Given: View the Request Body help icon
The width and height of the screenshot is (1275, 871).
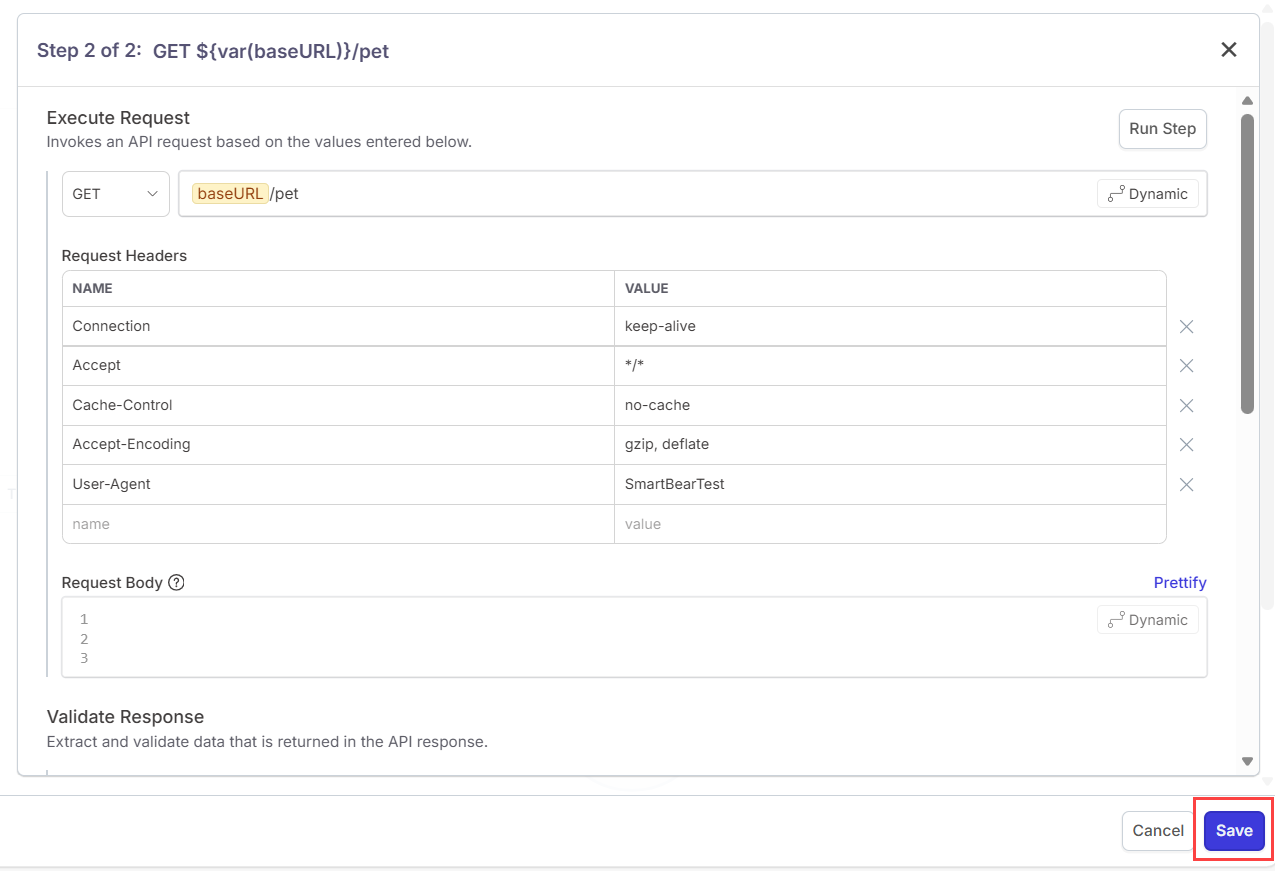Looking at the screenshot, I should click(176, 582).
